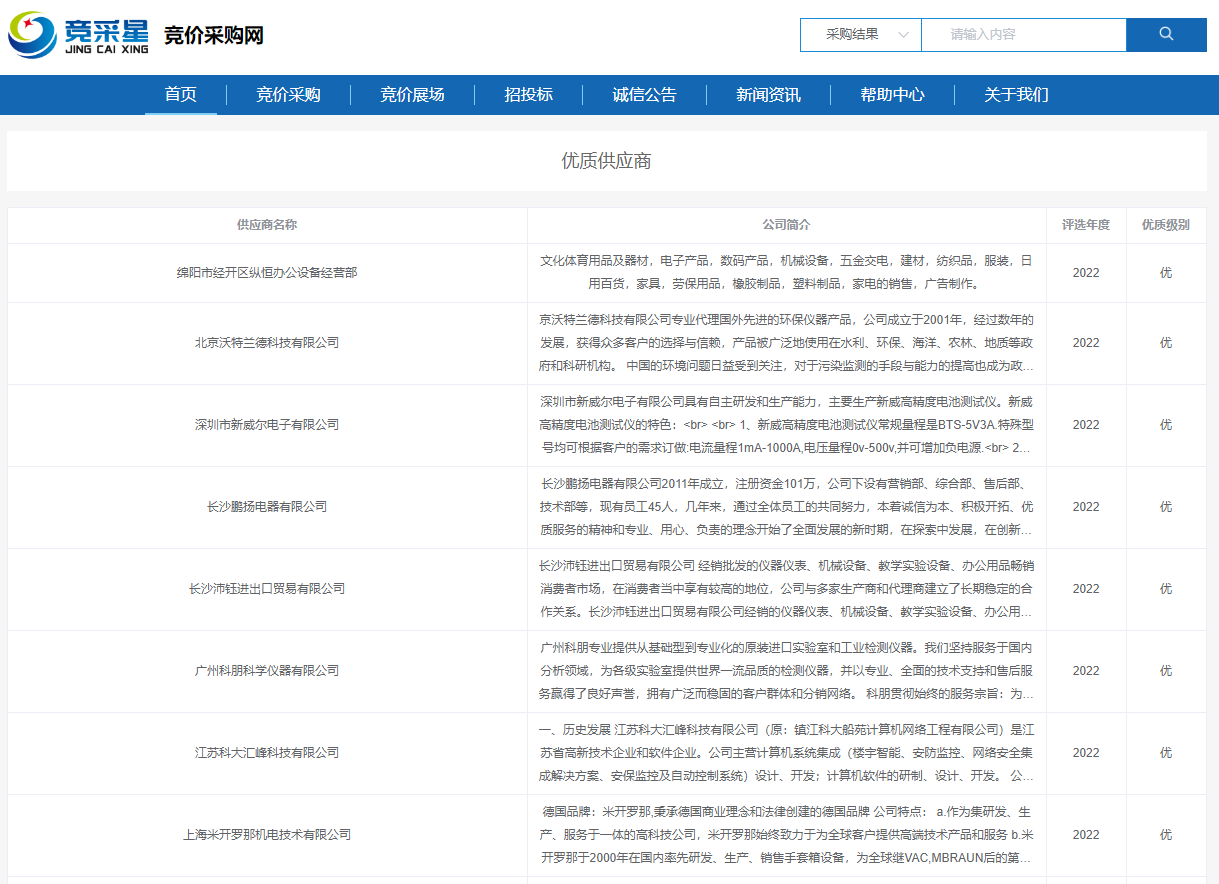Go to the 首页 navigation tab
Viewport: 1219px width, 884px height.
coord(181,95)
